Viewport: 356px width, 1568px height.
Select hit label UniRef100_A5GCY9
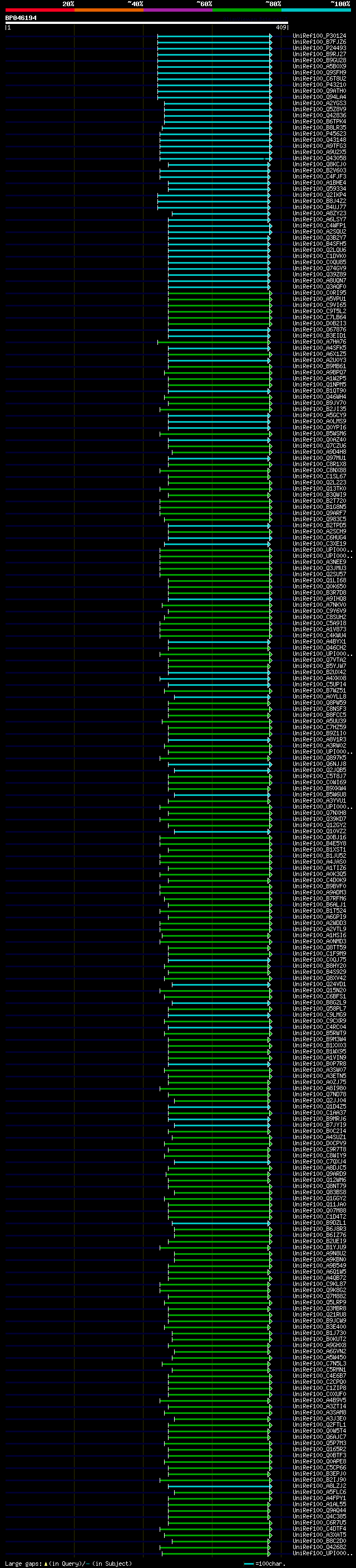pos(319,415)
